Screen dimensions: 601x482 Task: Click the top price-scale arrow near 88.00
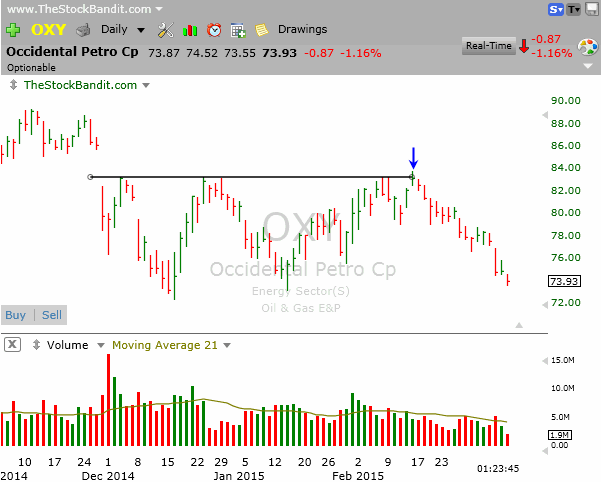[x=545, y=115]
